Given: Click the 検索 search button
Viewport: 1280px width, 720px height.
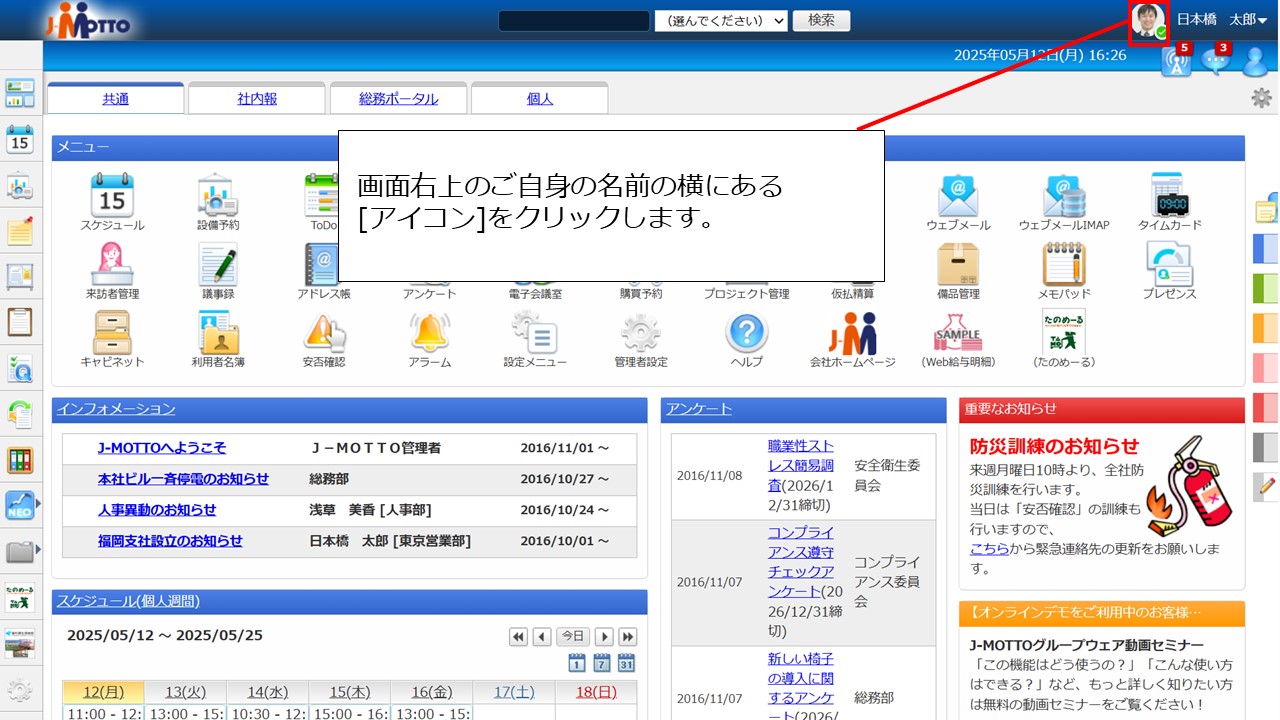Looking at the screenshot, I should 821,21.
